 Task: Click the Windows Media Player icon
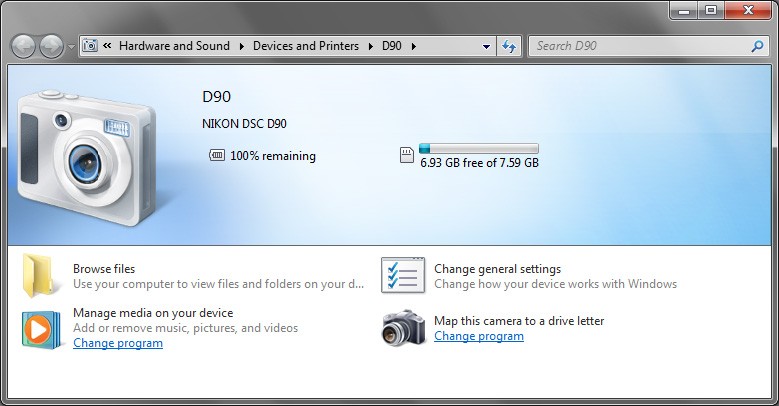(41, 329)
